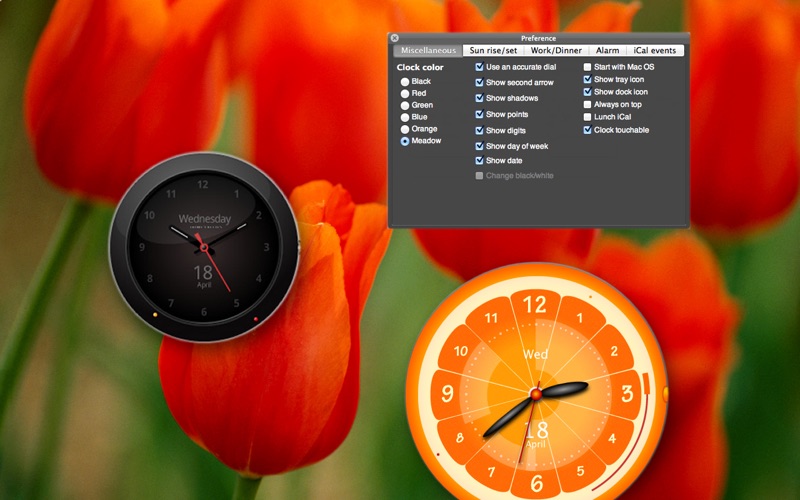800x500 pixels.
Task: Enable Start with Mac OS
Action: [x=588, y=67]
